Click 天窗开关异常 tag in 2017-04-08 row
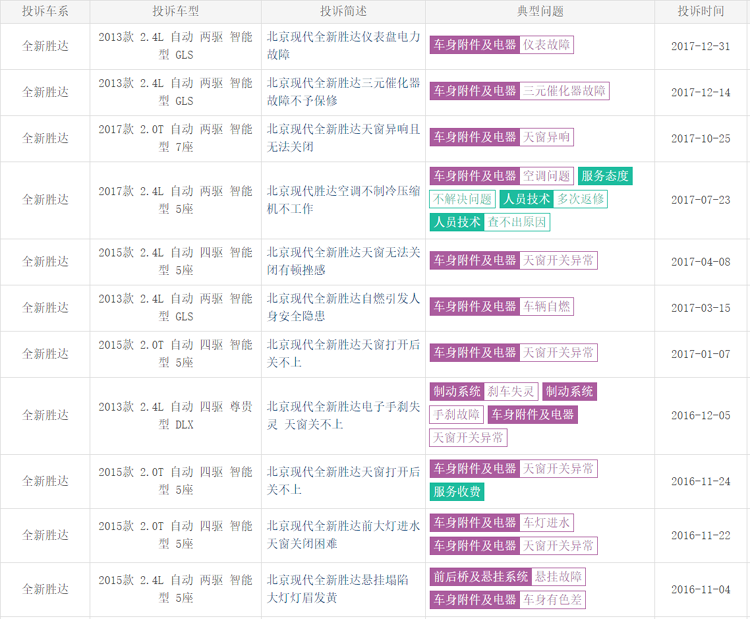 [x=558, y=260]
